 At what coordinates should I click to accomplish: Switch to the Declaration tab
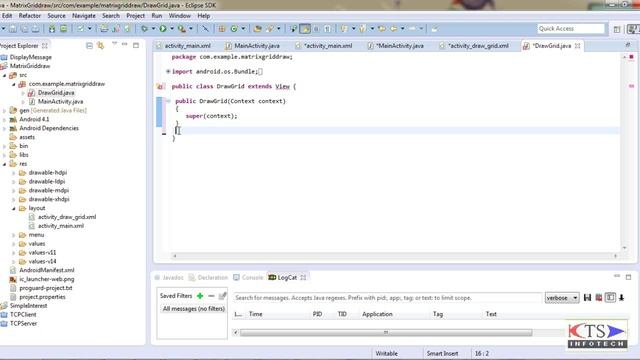[208, 277]
